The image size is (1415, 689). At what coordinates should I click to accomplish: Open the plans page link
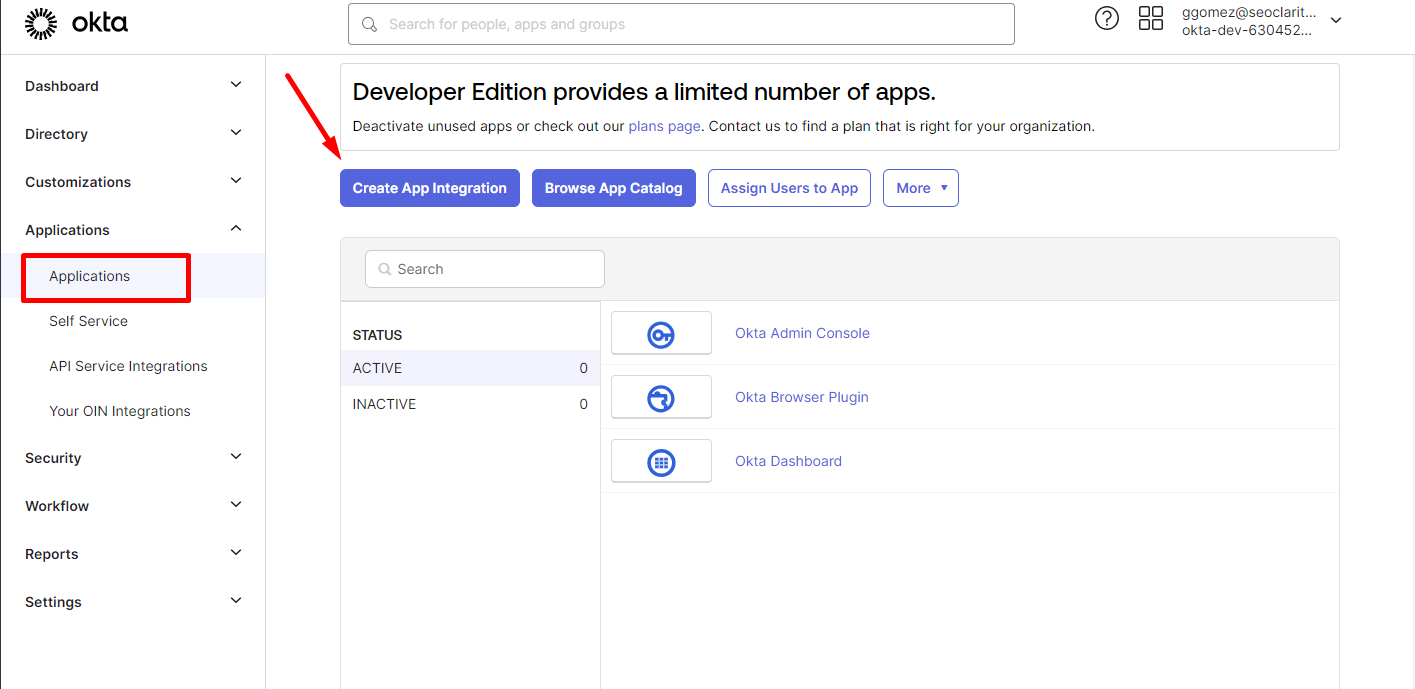click(x=664, y=126)
